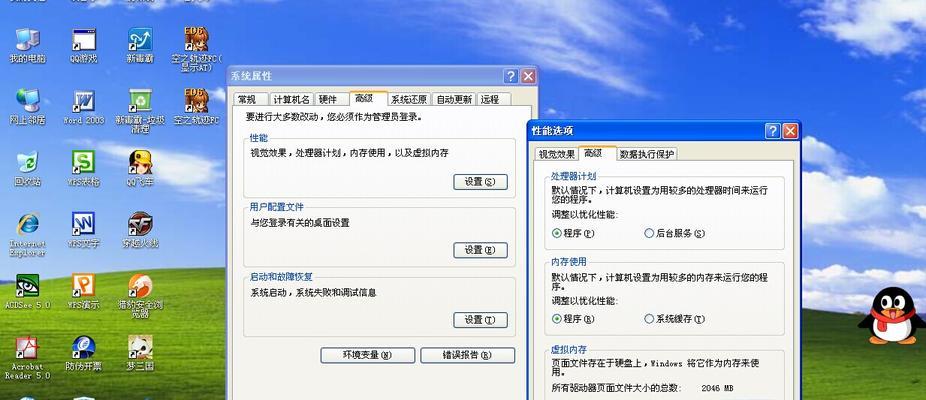The height and width of the screenshot is (400, 926).
Task: Close the 系统属性 window
Action: coord(529,76)
